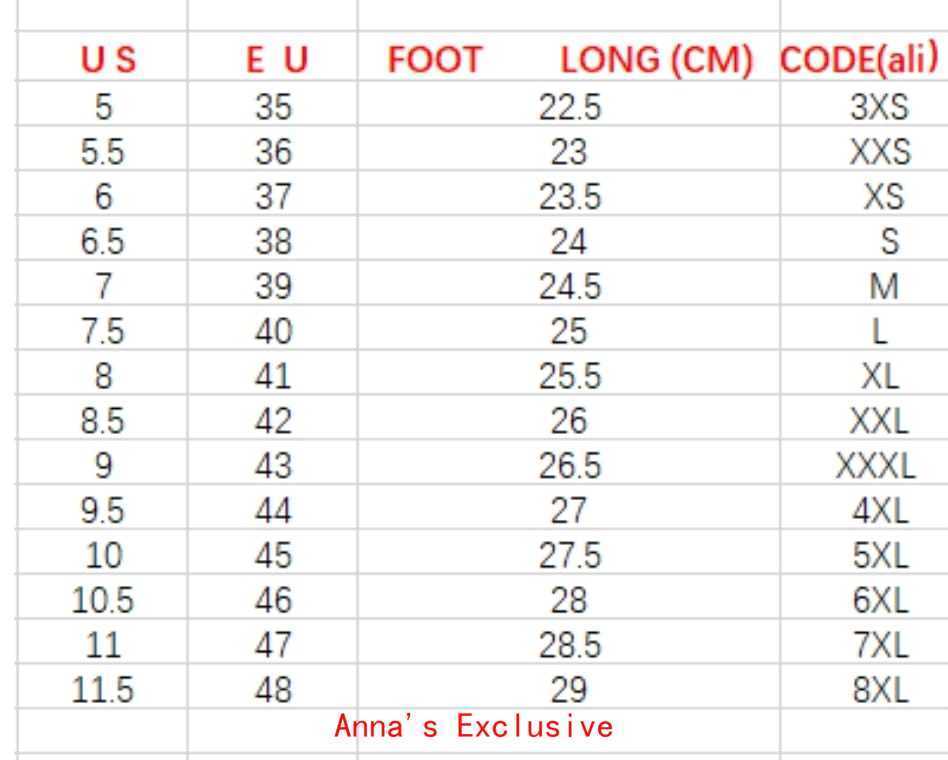Click the Anna's Exclusive text
Screen dimensions: 948x760
point(473,726)
